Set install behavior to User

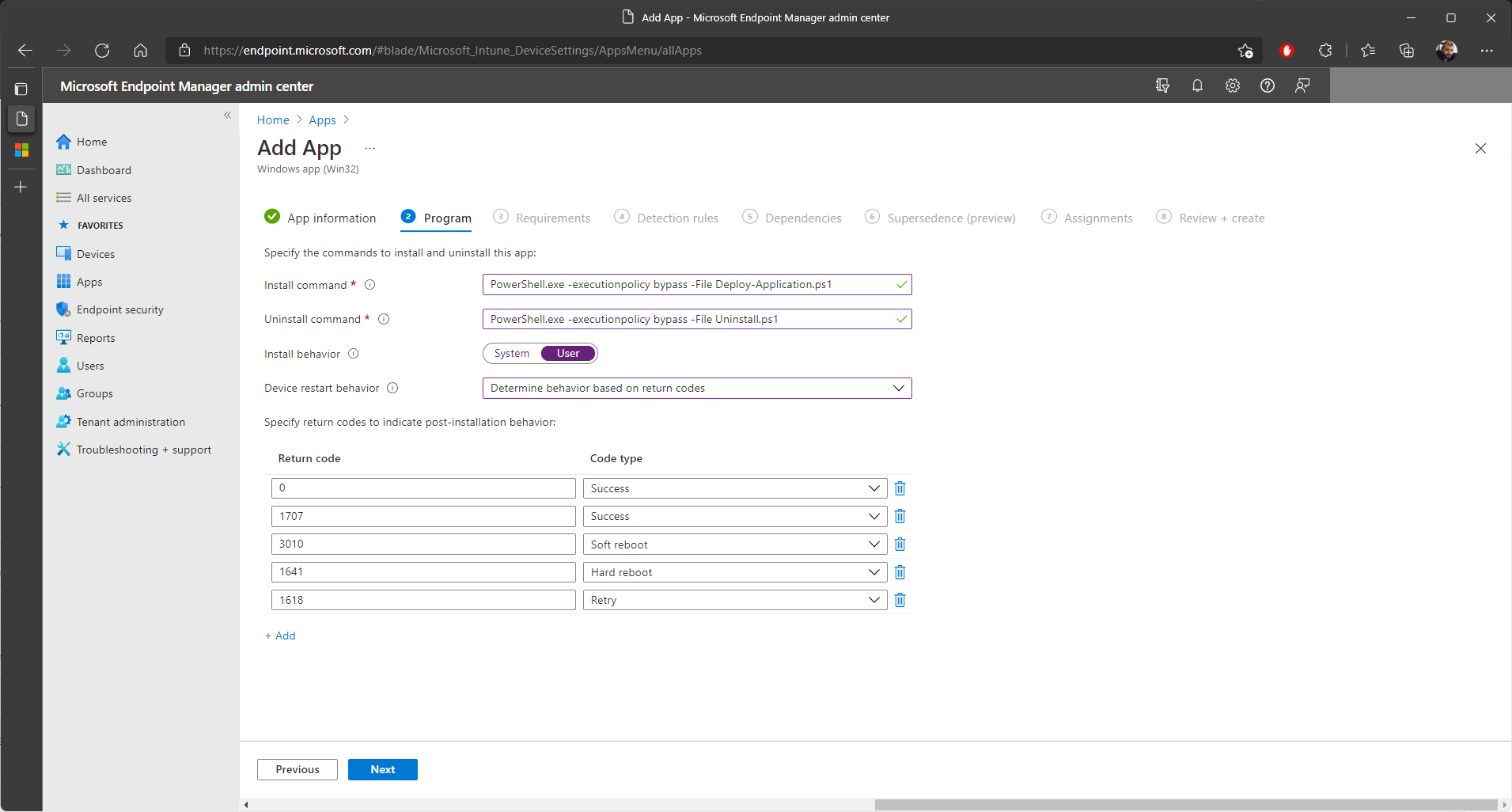pyautogui.click(x=568, y=354)
